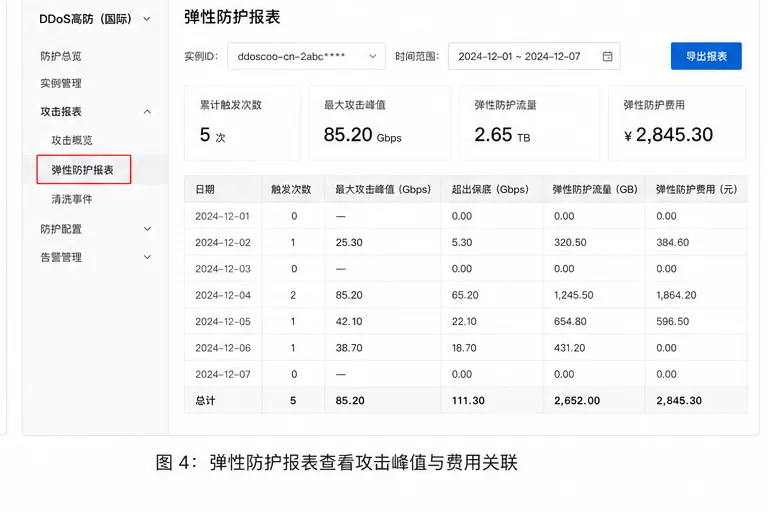The width and height of the screenshot is (768, 512).
Task: Click 弹性防护费用 (元) column header
Action: [696, 190]
